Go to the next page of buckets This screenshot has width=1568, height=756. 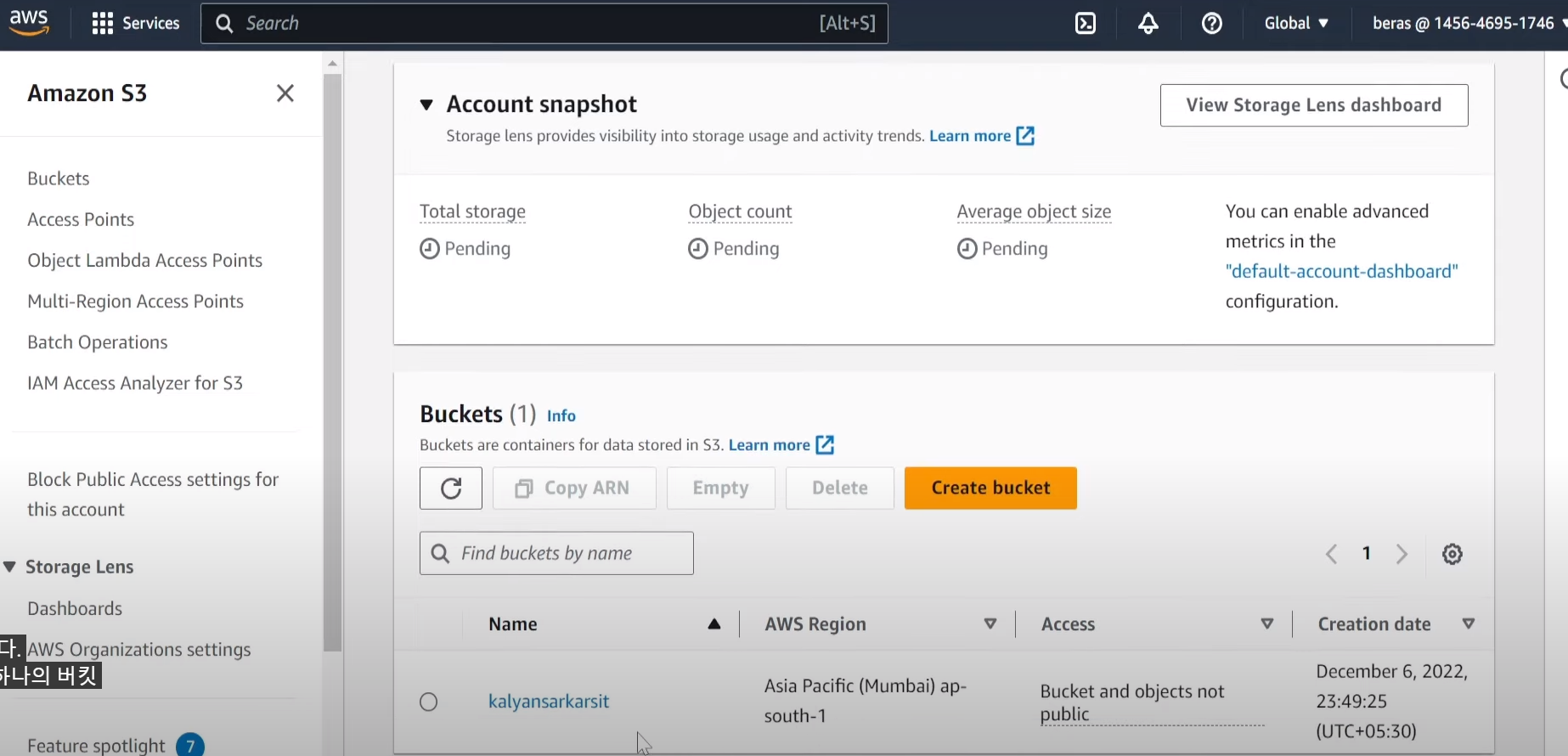coord(1402,554)
